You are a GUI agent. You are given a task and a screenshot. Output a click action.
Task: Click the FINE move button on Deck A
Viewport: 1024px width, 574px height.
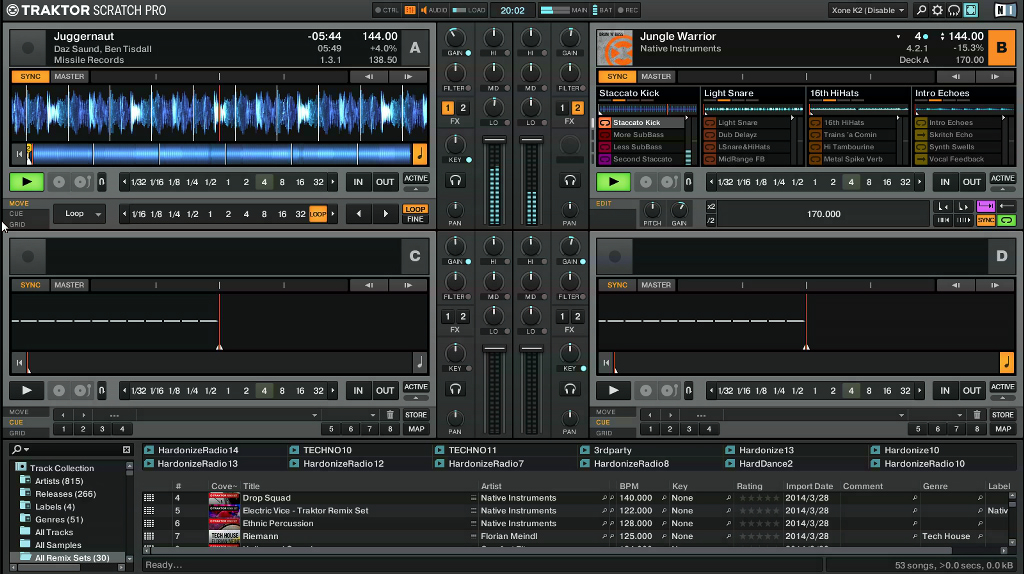[415, 219]
